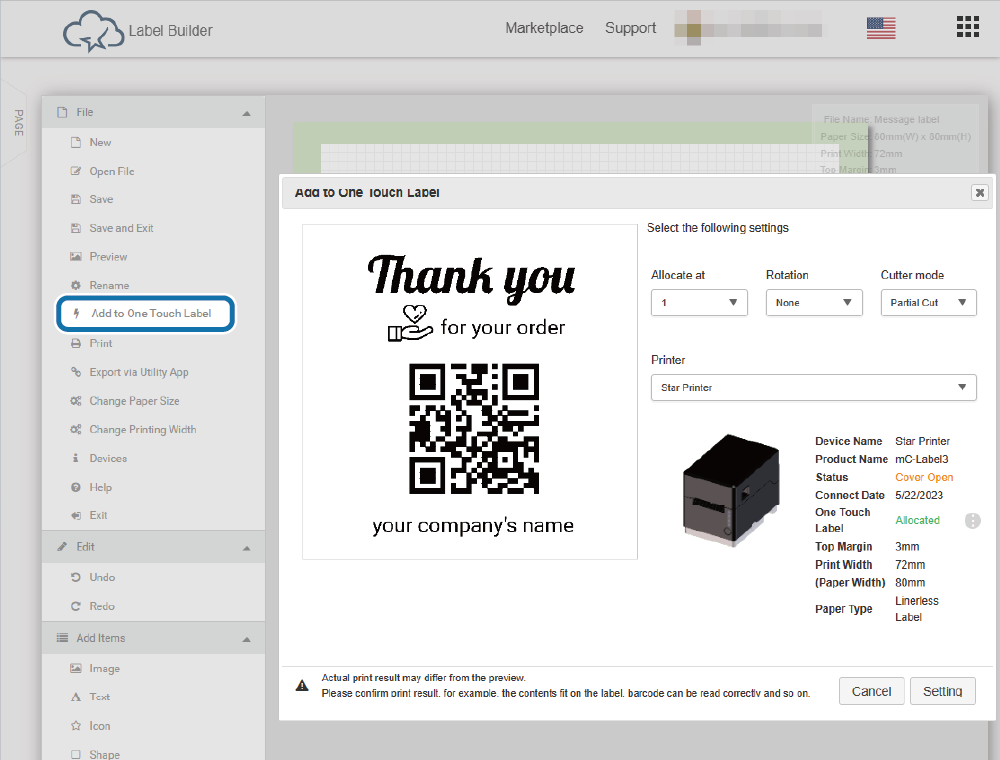Screen dimensions: 1000x760
Task: Collapse the Add Items section arrow
Action: coord(247,639)
